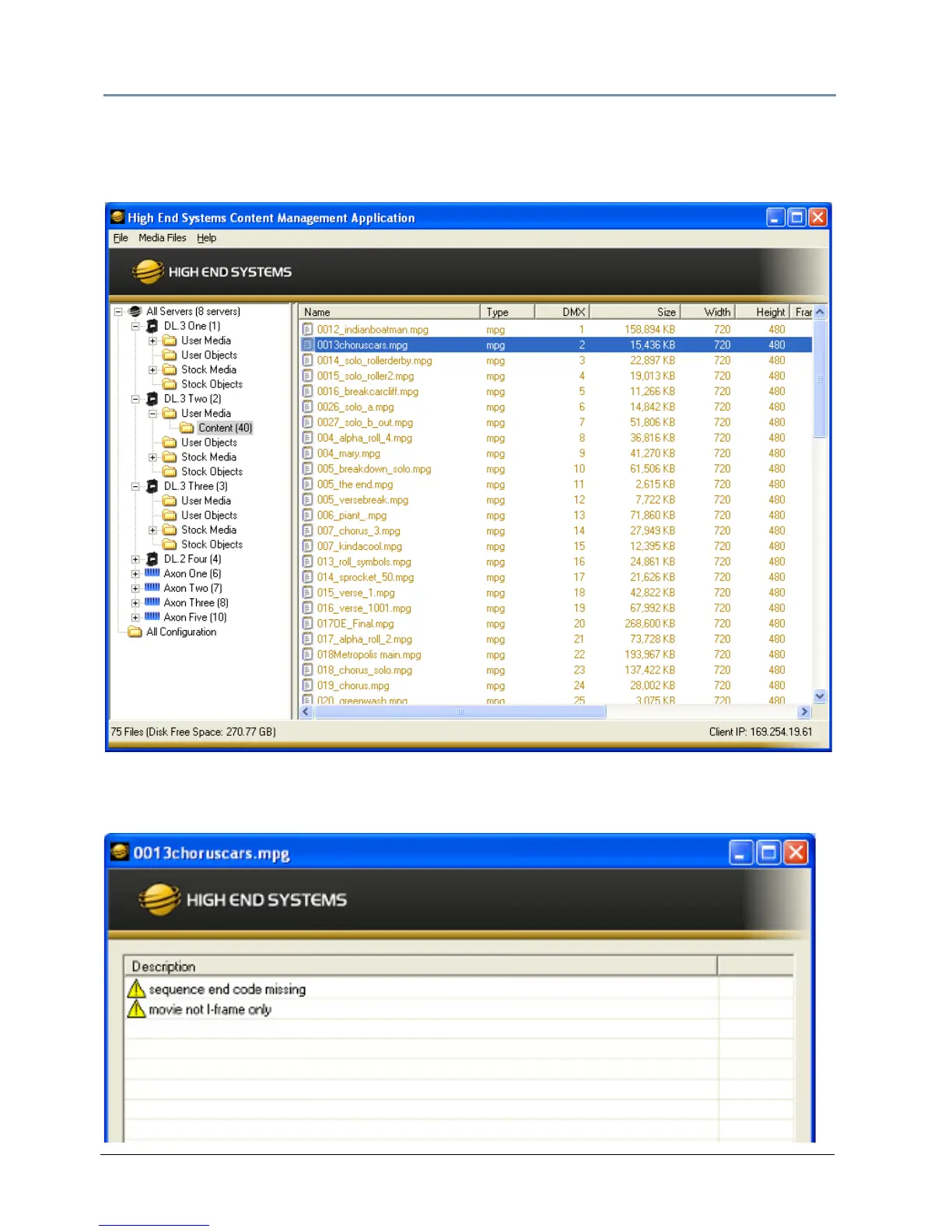Open the Media Files menu
Image resolution: width=952 pixels, height=1232 pixels.
coord(162,238)
